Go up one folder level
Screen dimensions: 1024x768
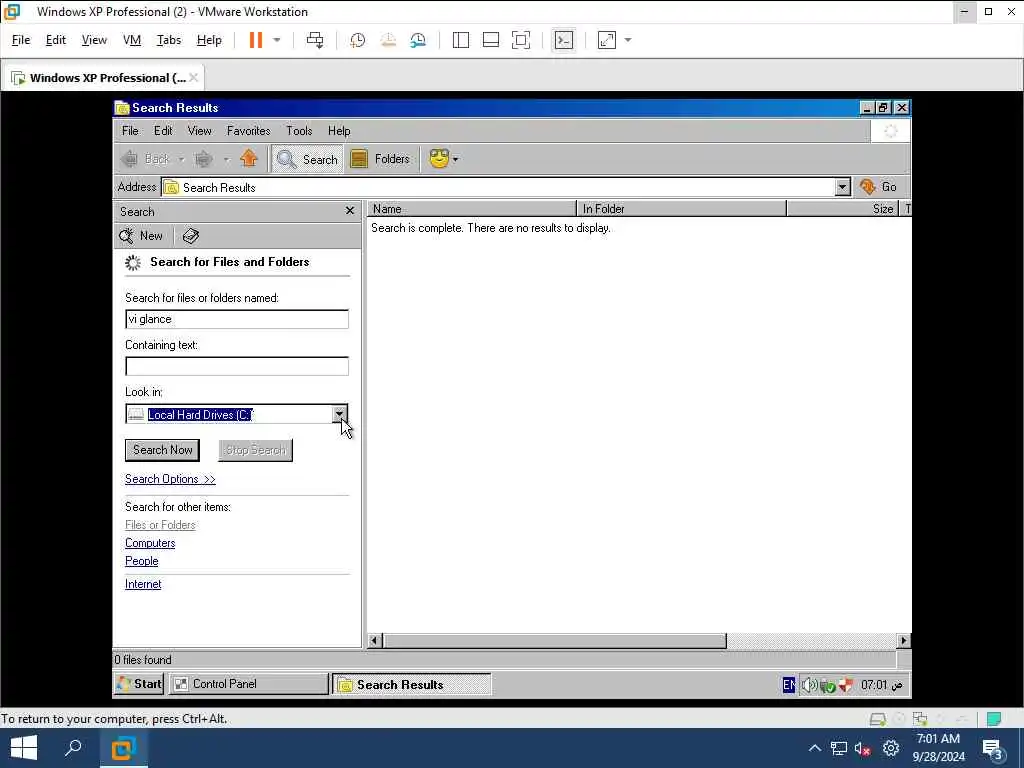pyautogui.click(x=249, y=159)
